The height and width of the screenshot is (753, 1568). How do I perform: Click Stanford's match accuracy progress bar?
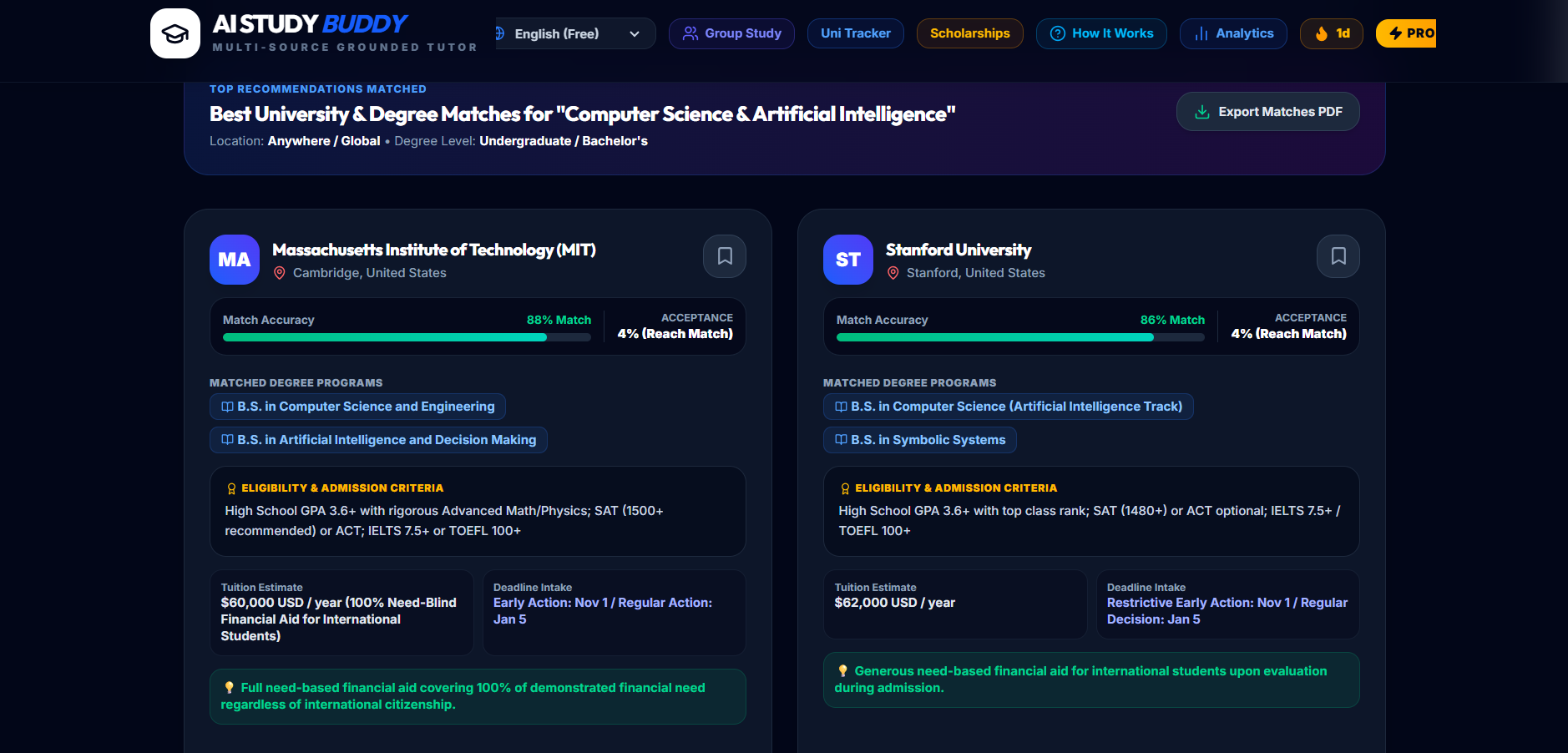coord(1020,337)
